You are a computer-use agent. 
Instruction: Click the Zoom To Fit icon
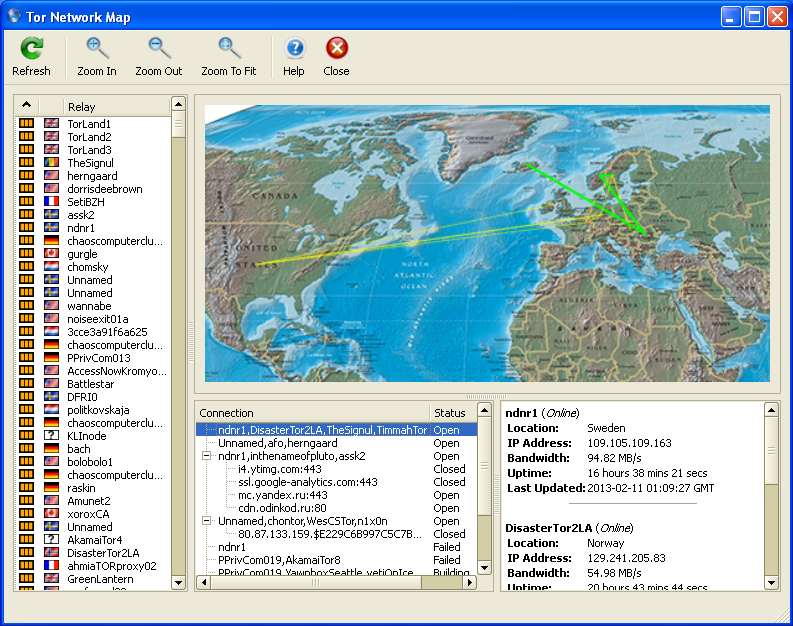pyautogui.click(x=229, y=49)
